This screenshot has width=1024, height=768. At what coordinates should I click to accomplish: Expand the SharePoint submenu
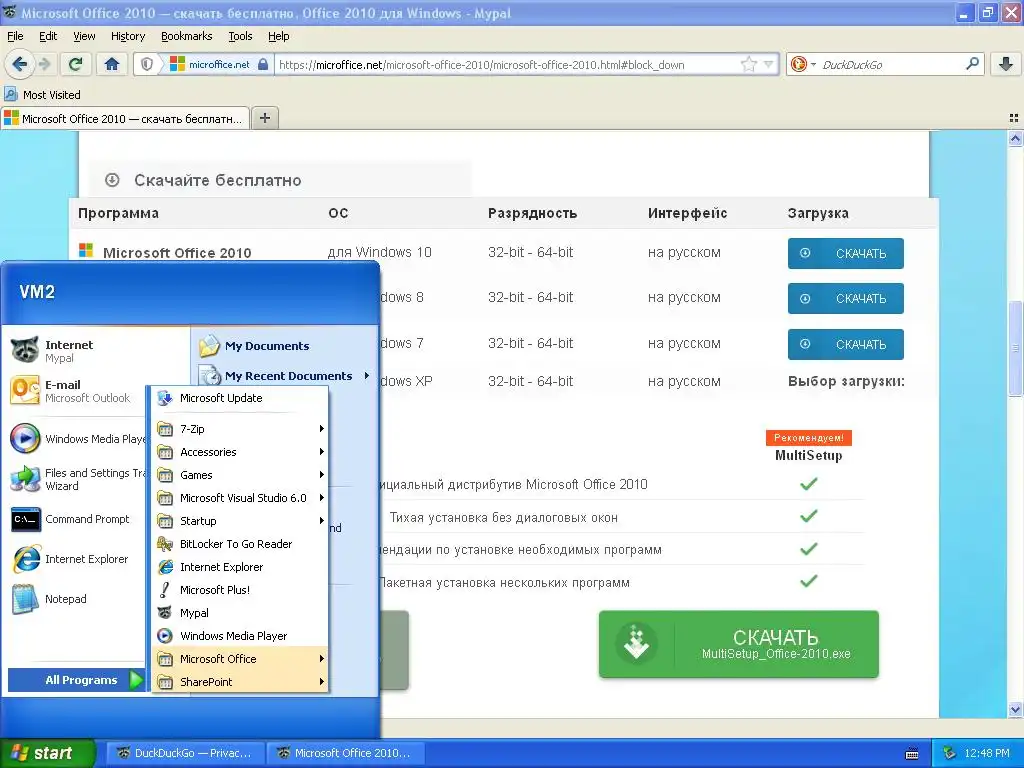pos(240,682)
